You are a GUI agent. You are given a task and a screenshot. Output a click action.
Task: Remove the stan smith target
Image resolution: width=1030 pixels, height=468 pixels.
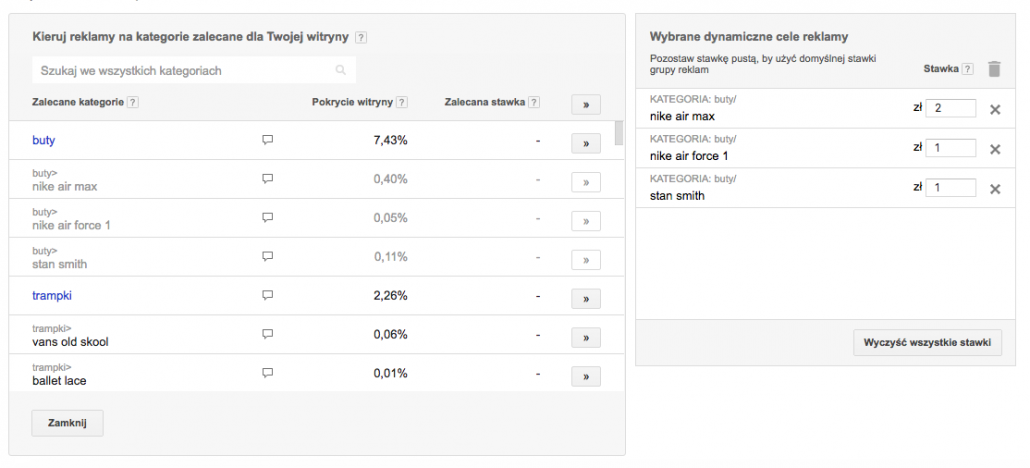(x=995, y=189)
